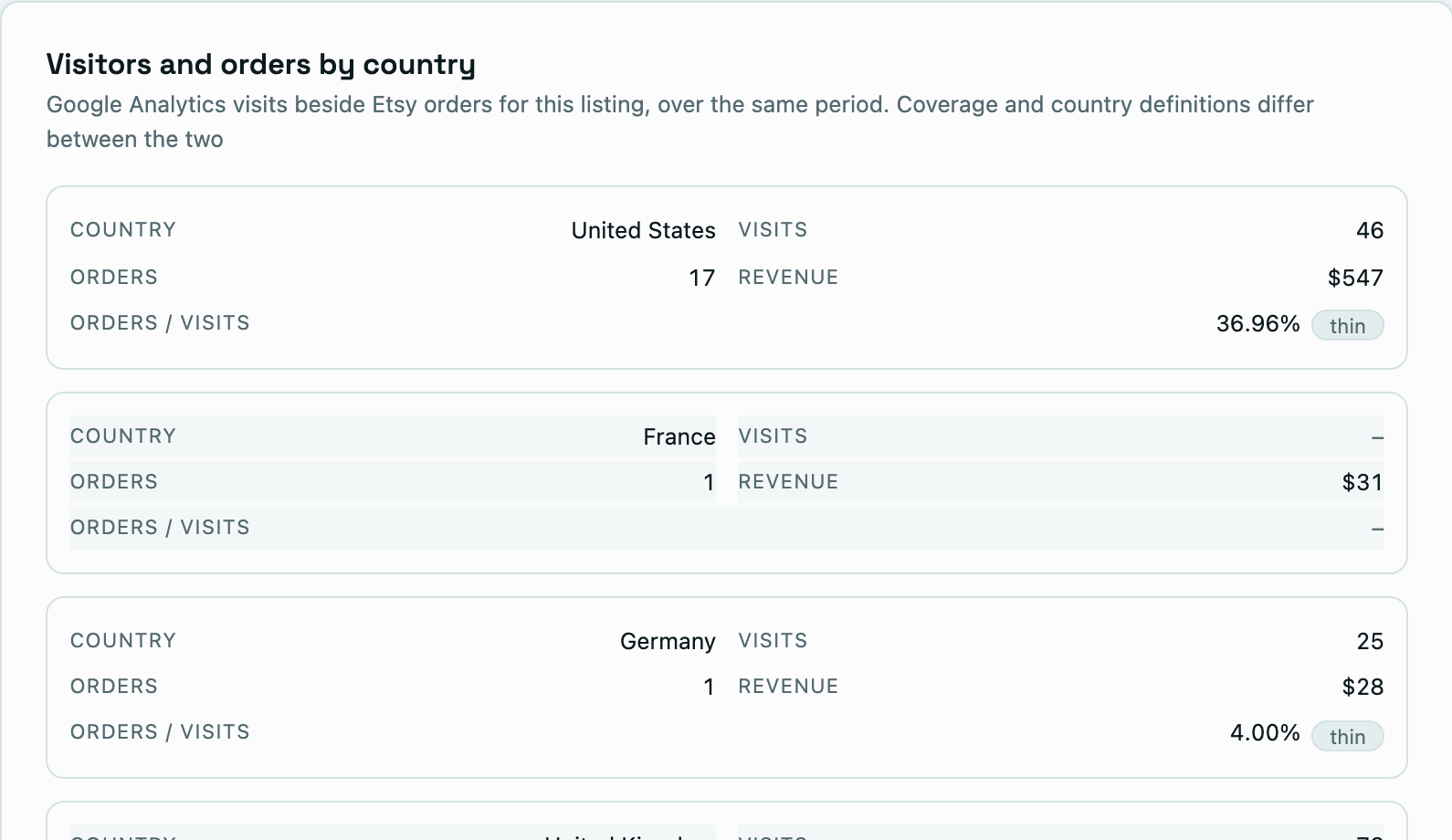
Task: Select the "Germany" country name
Action: (668, 642)
